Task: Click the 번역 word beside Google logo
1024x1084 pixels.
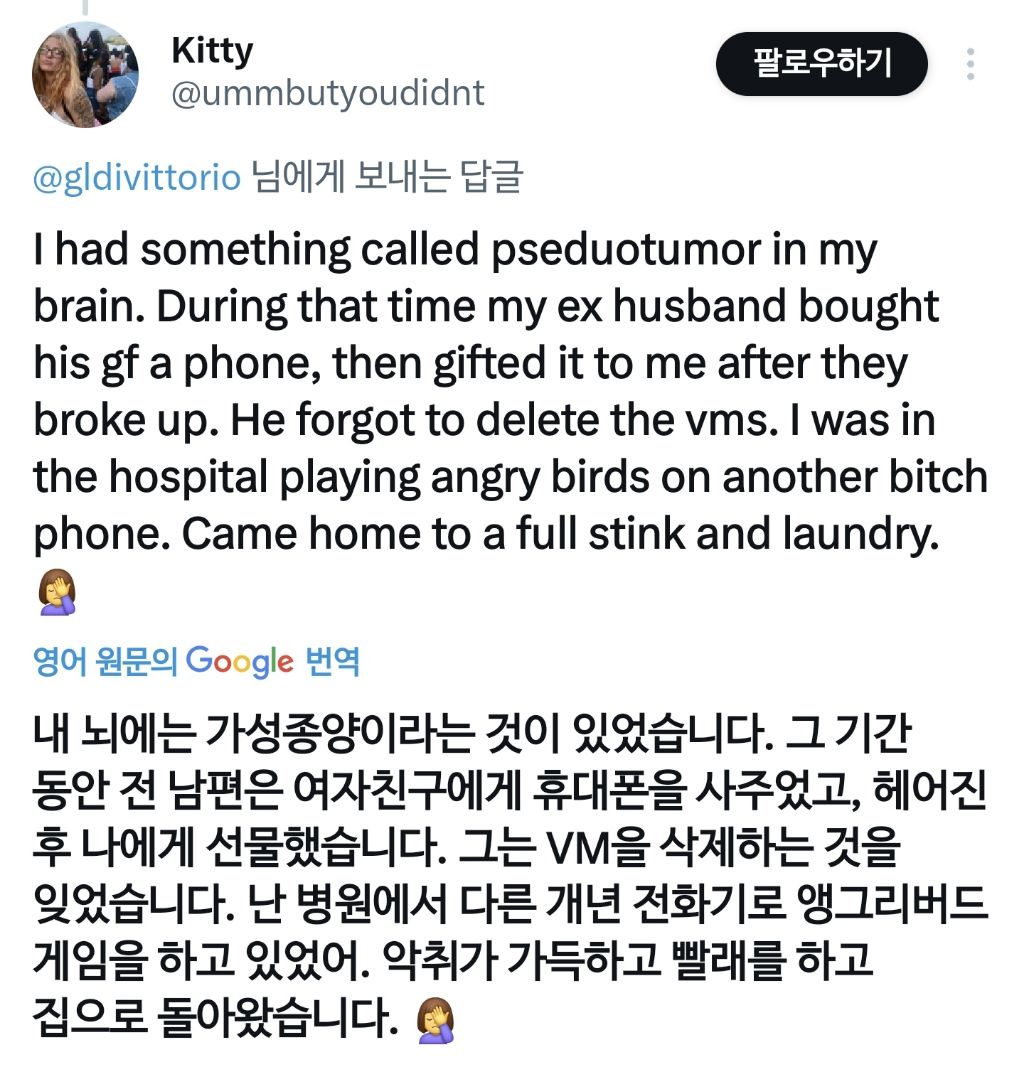Action: point(332,661)
